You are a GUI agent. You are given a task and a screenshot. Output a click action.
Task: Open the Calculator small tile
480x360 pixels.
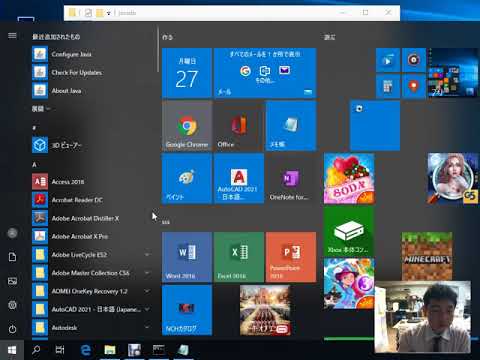[388, 86]
